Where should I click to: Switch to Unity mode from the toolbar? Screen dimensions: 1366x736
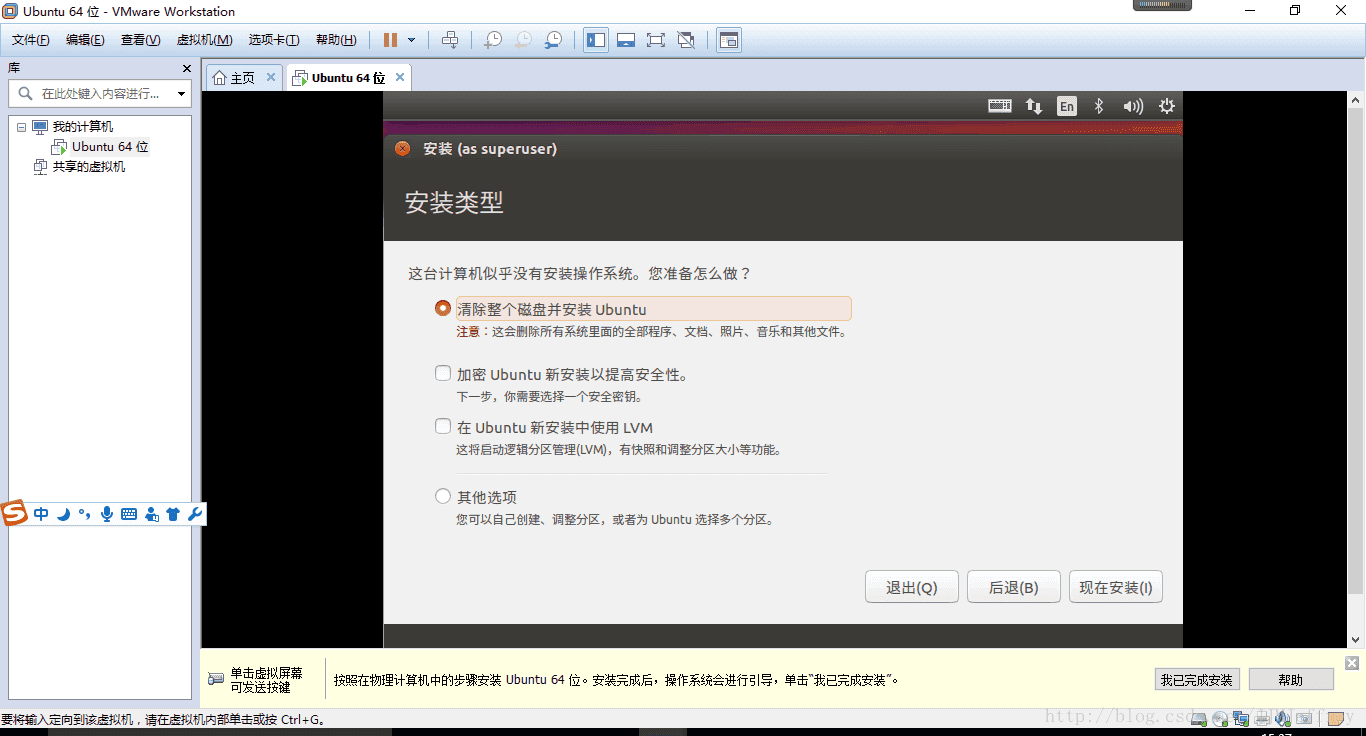click(x=686, y=40)
